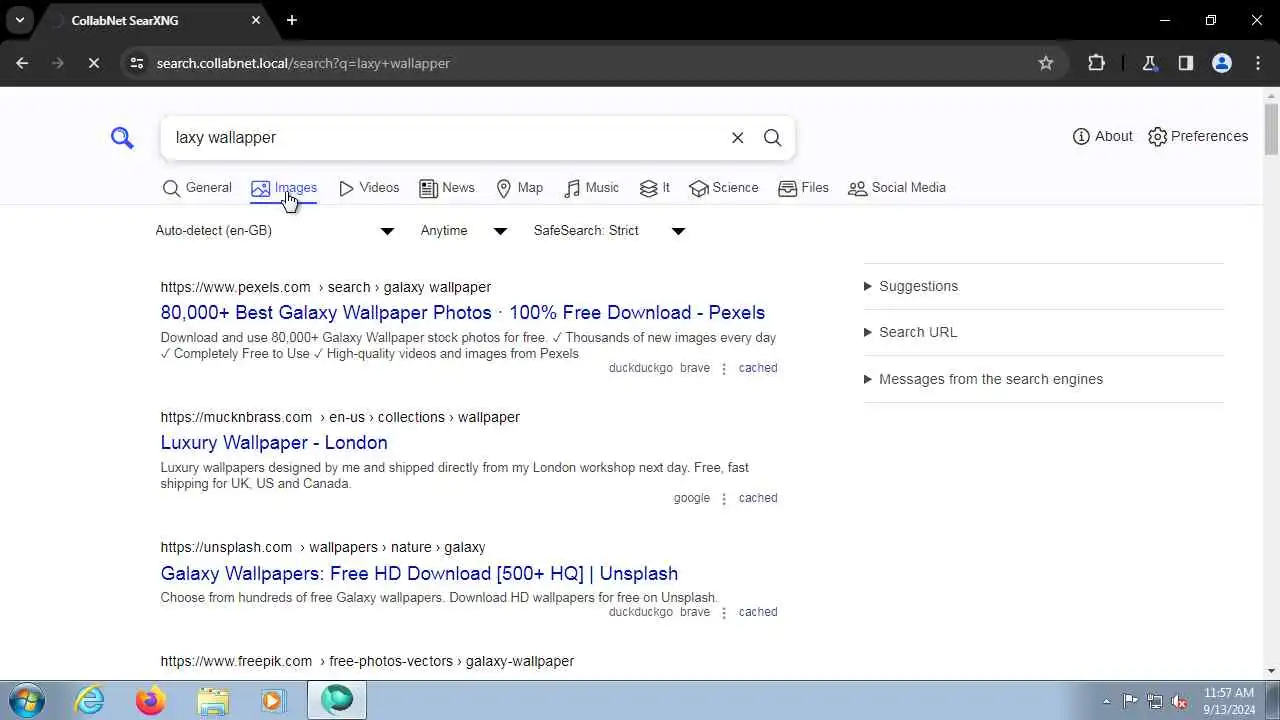Screen dimensions: 1280x720
Task: Close the CollabNet SearXNG tab
Action: [x=256, y=20]
